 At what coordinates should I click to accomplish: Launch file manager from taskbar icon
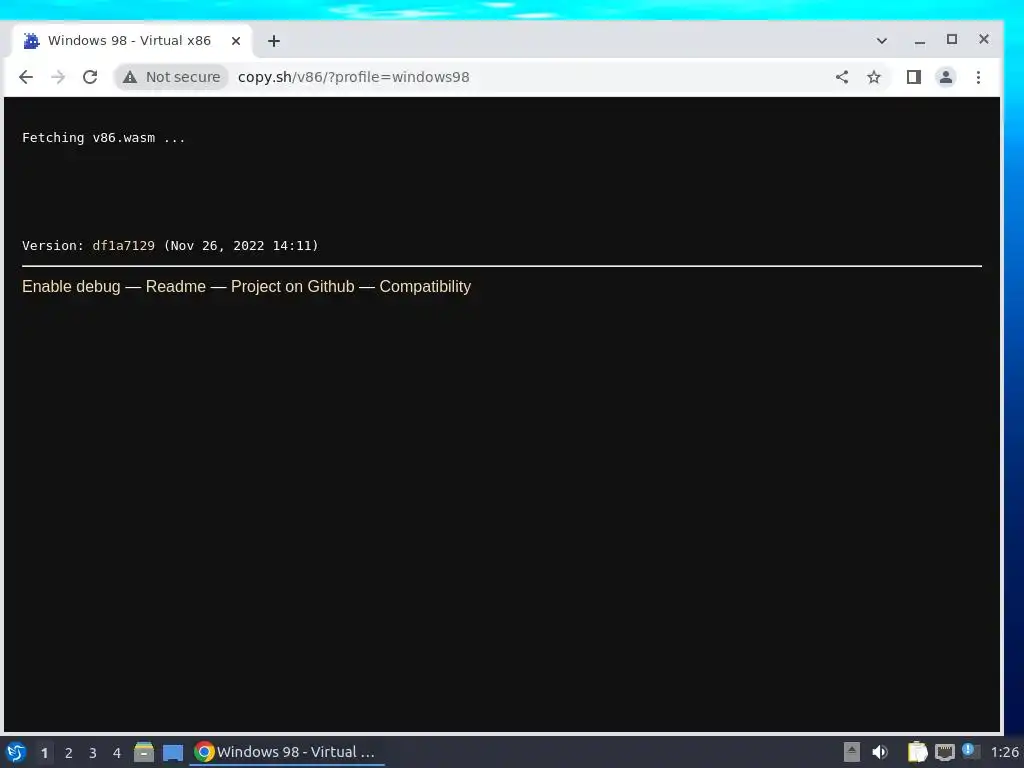tap(144, 752)
